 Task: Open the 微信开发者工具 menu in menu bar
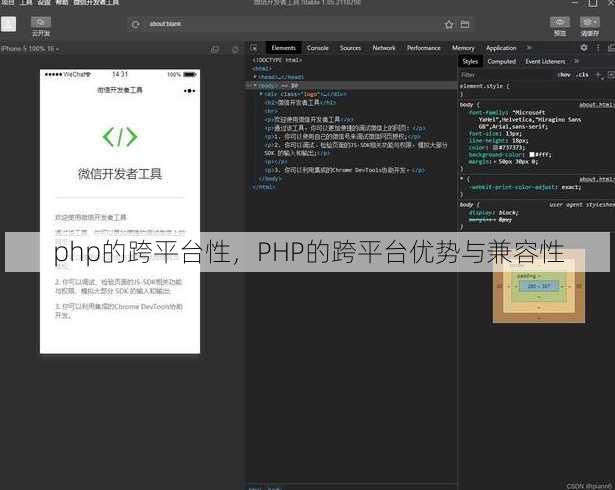pyautogui.click(x=96, y=2)
